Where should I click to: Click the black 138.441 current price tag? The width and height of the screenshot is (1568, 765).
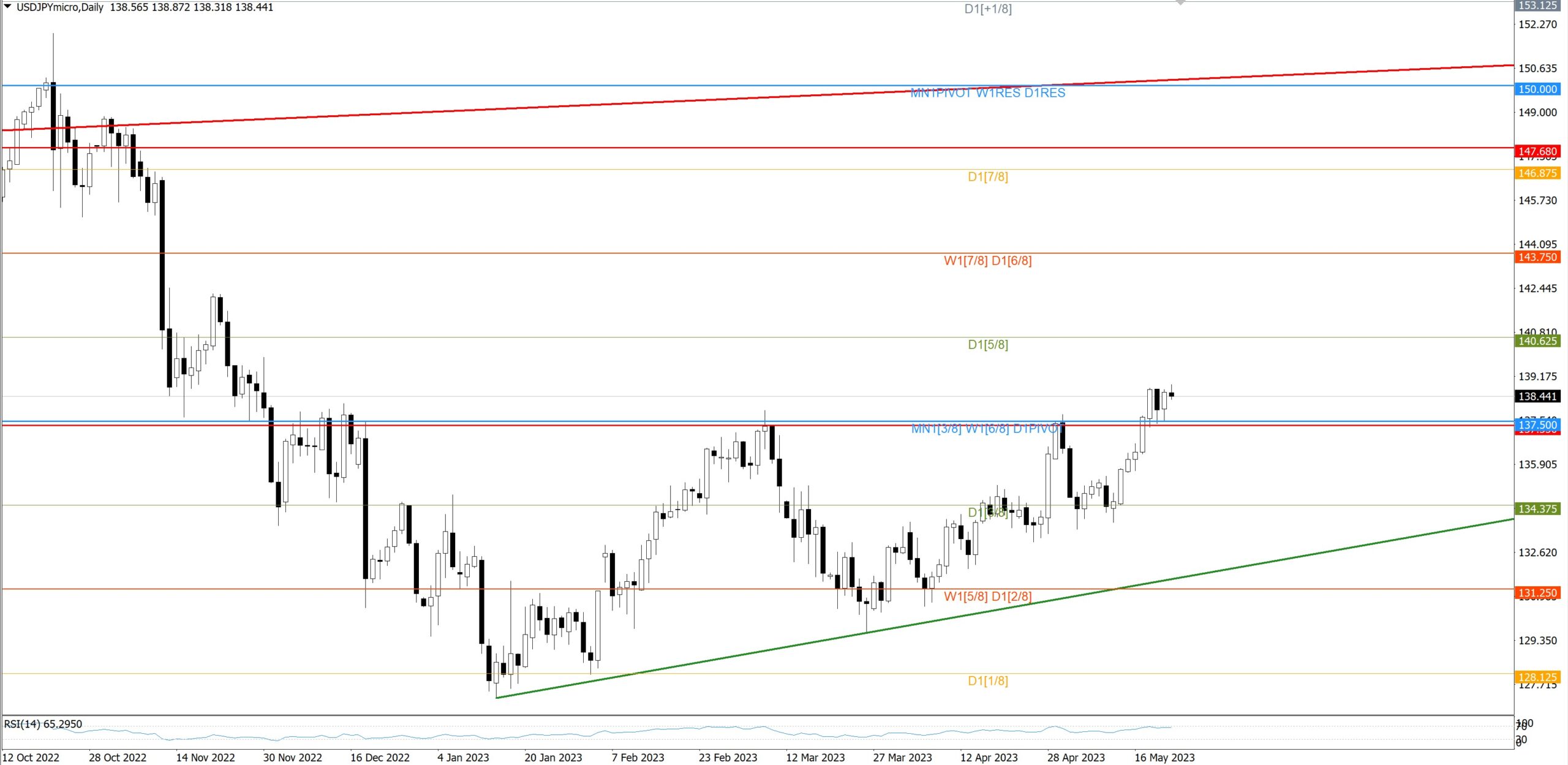[1537, 396]
